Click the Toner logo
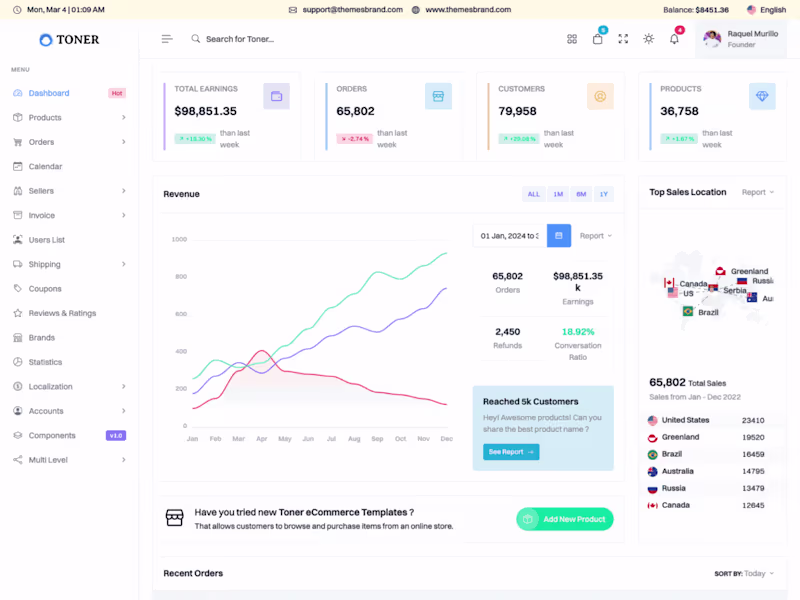The width and height of the screenshot is (800, 600). (x=69, y=39)
